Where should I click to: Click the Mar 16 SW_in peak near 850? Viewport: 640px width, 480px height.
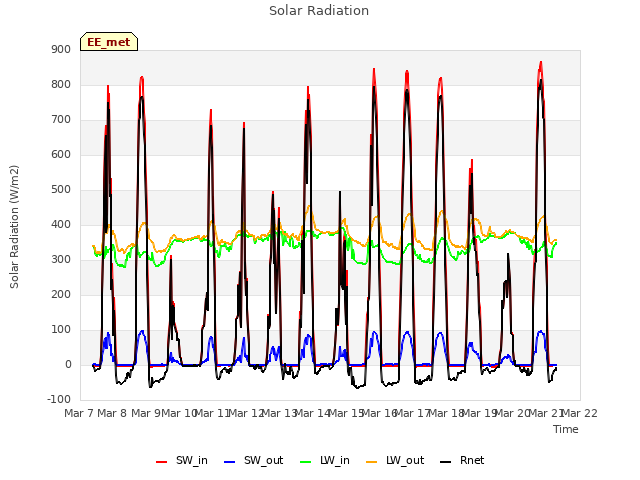[374, 69]
